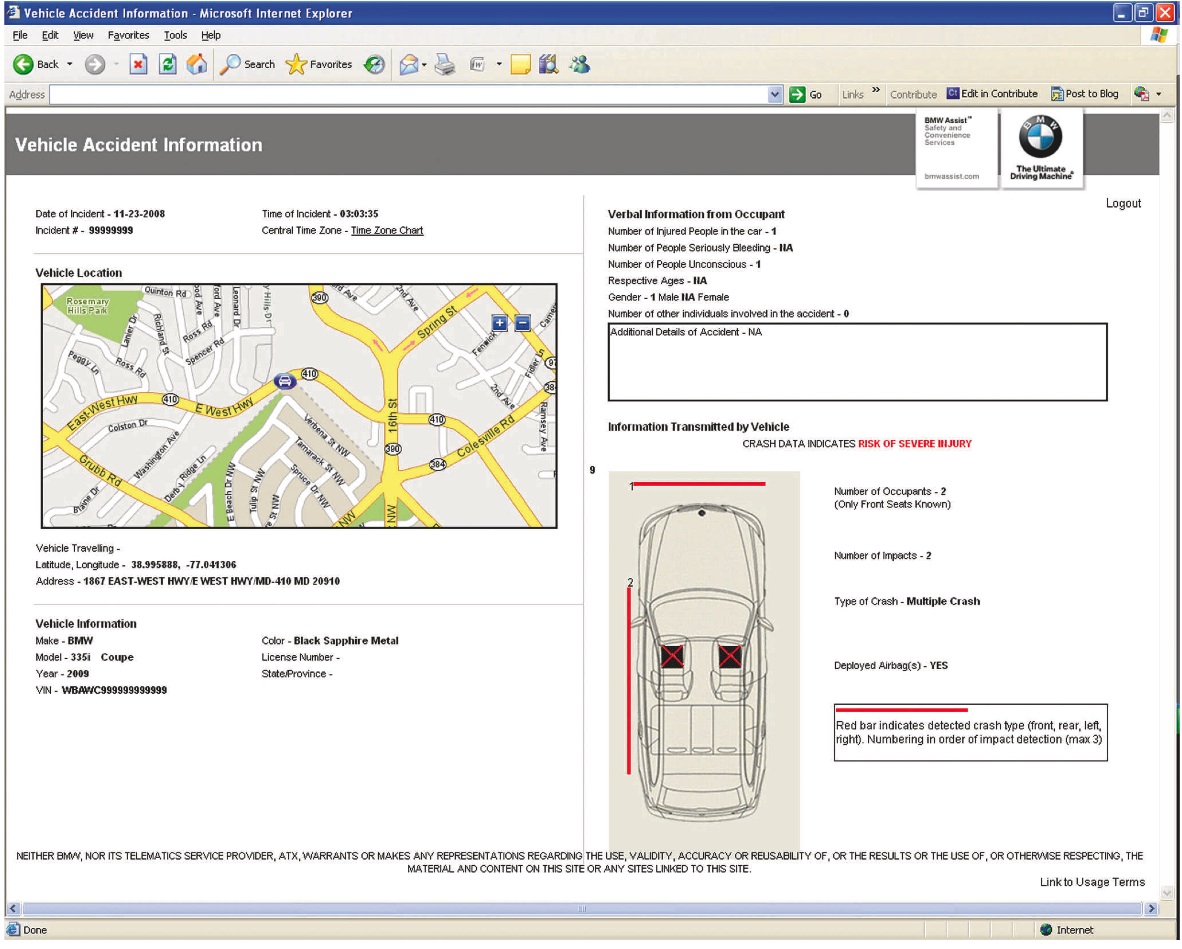The height and width of the screenshot is (949, 1182).
Task: Click in the Address bar field
Action: click(408, 95)
